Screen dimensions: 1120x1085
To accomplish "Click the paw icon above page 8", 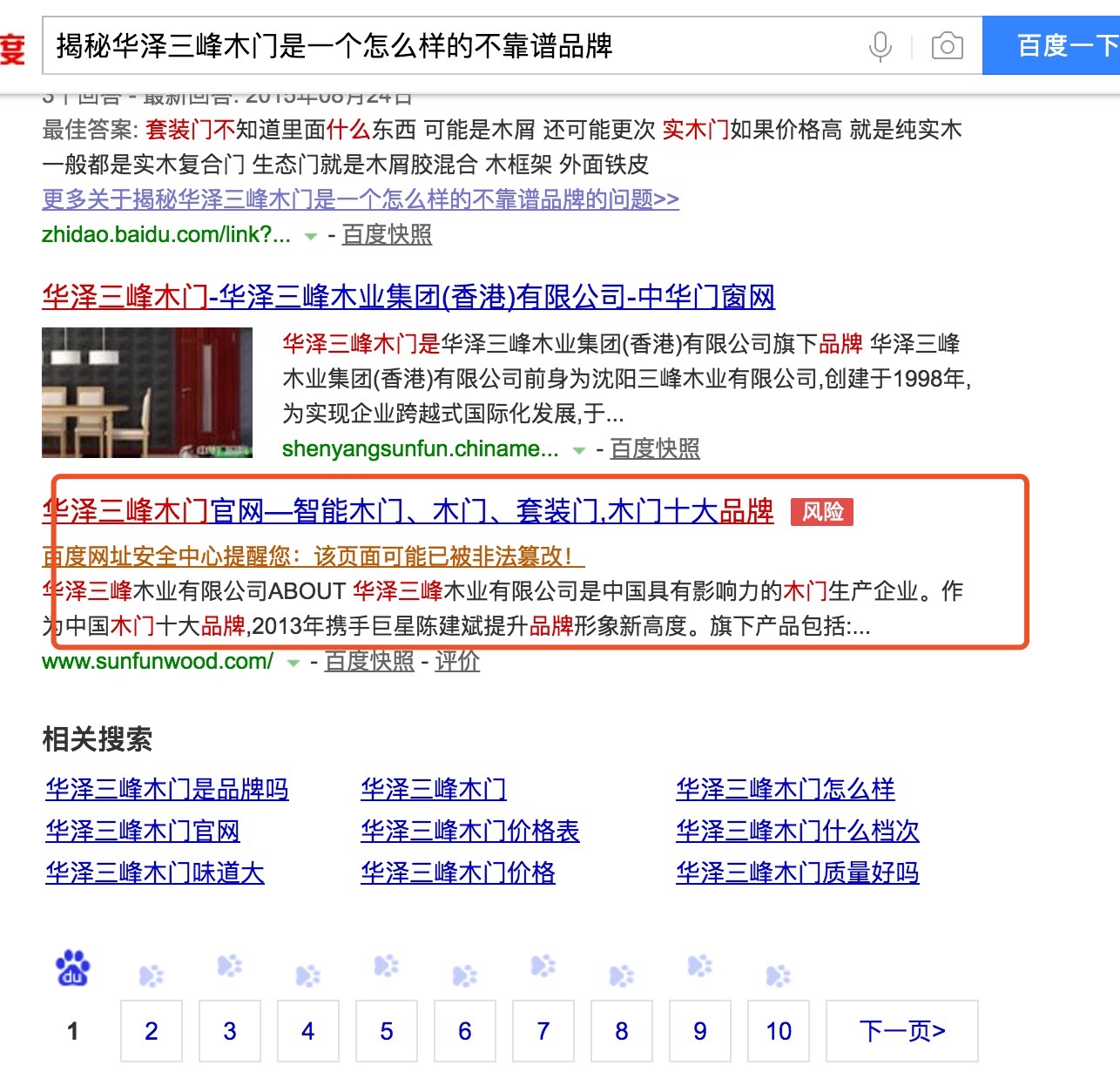I will (622, 976).
